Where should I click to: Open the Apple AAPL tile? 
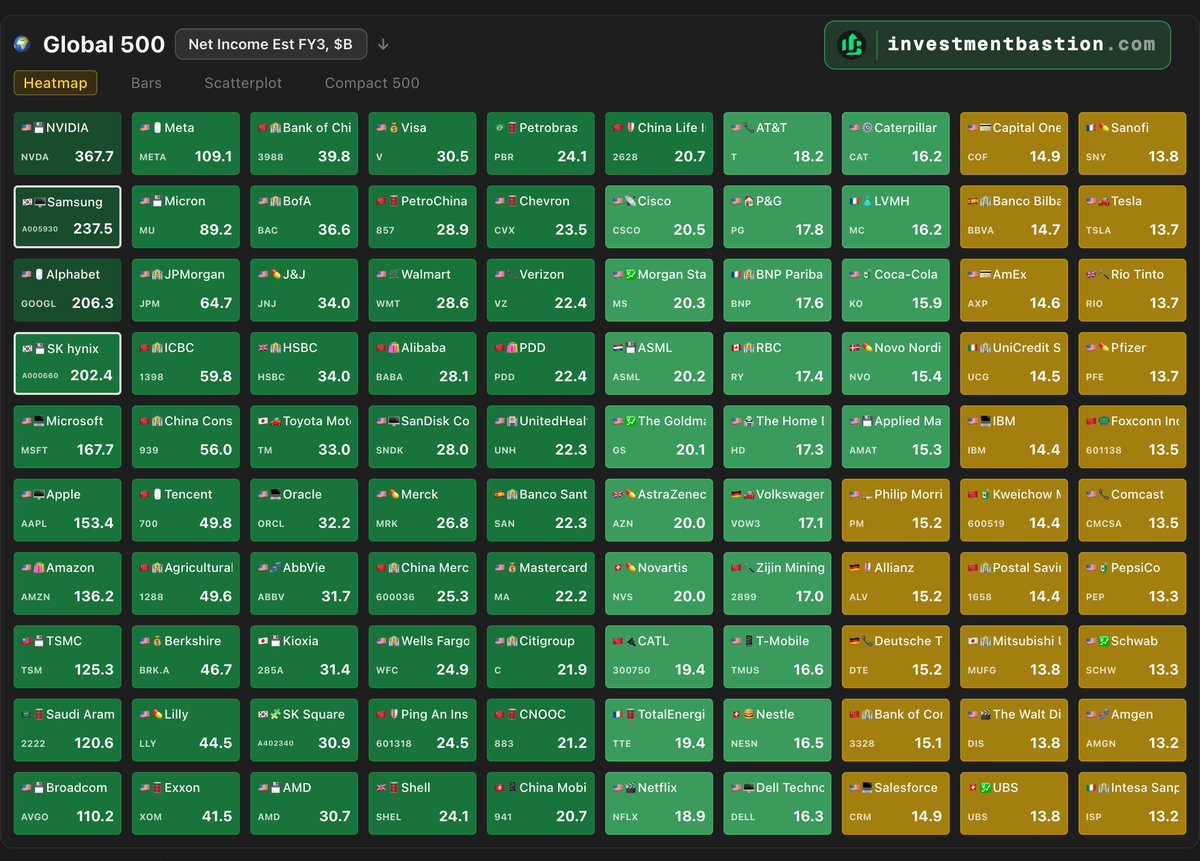pyautogui.click(x=67, y=510)
